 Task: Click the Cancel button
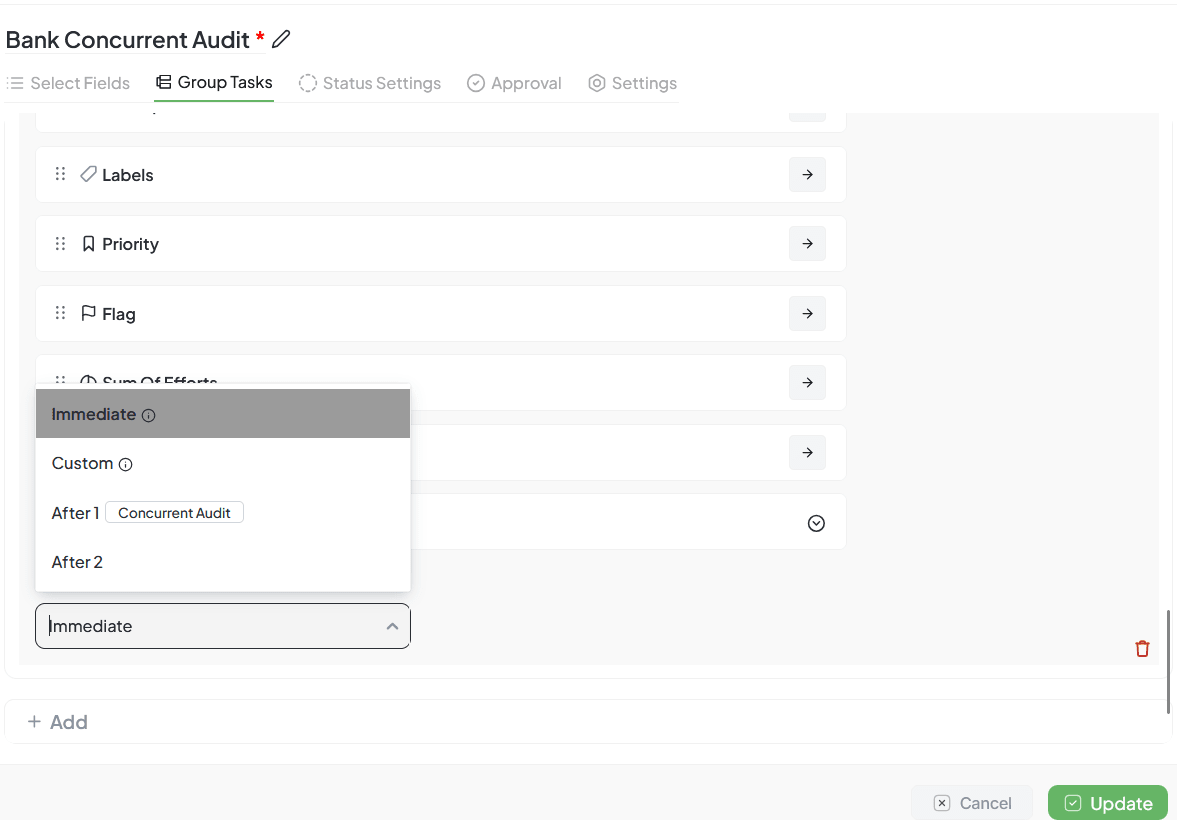click(x=972, y=803)
